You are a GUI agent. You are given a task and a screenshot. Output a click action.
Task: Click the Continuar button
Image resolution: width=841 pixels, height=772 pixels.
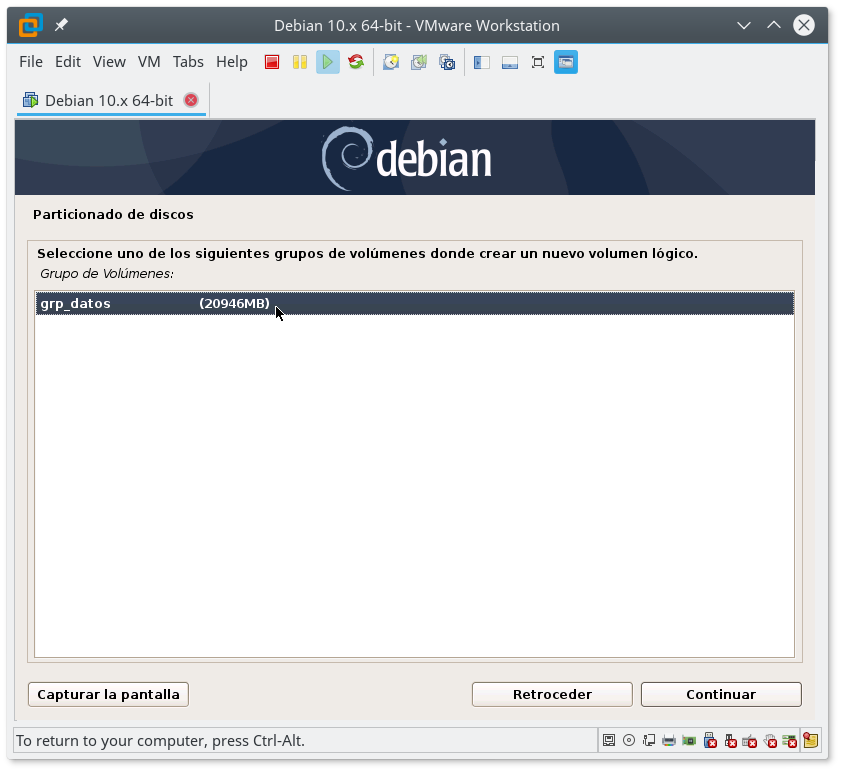pos(721,695)
